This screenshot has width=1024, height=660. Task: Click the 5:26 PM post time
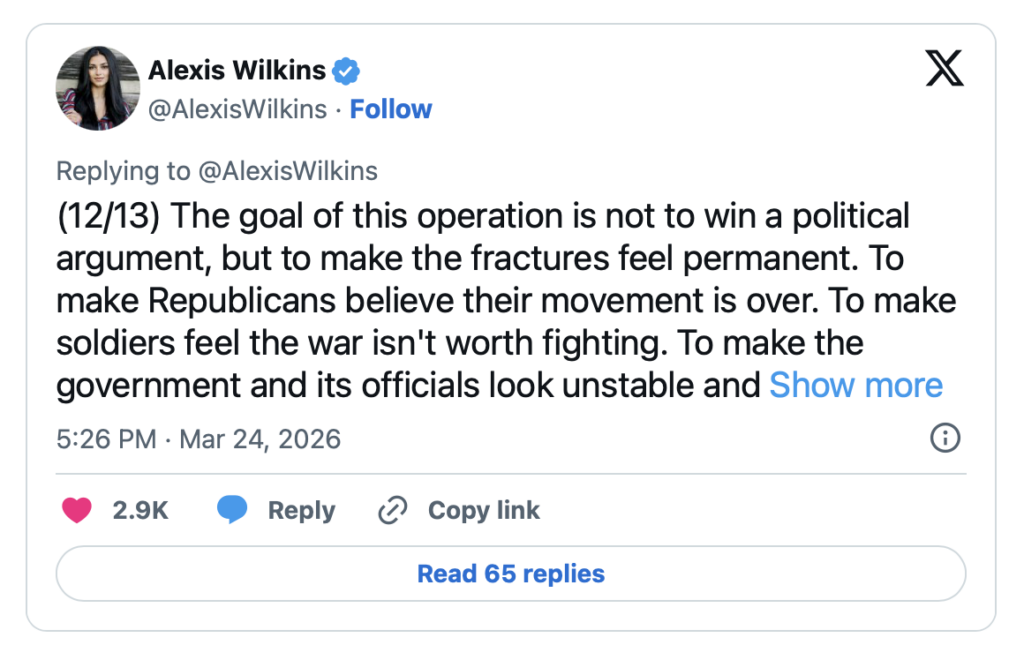106,439
